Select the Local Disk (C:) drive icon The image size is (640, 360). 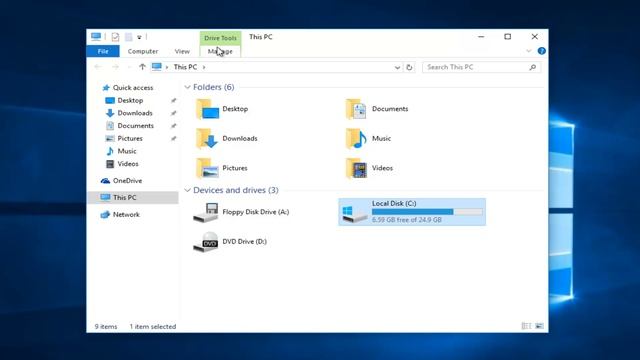tap(354, 214)
